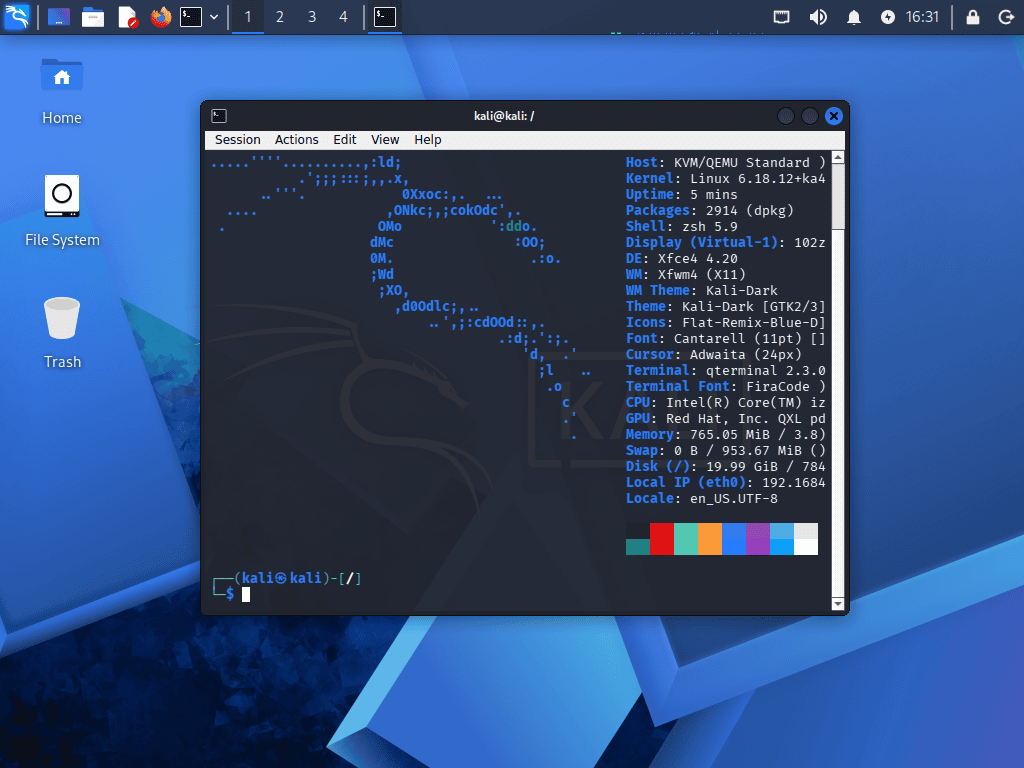This screenshot has width=1024, height=768.
Task: Switch to workspace 3
Action: click(x=312, y=17)
